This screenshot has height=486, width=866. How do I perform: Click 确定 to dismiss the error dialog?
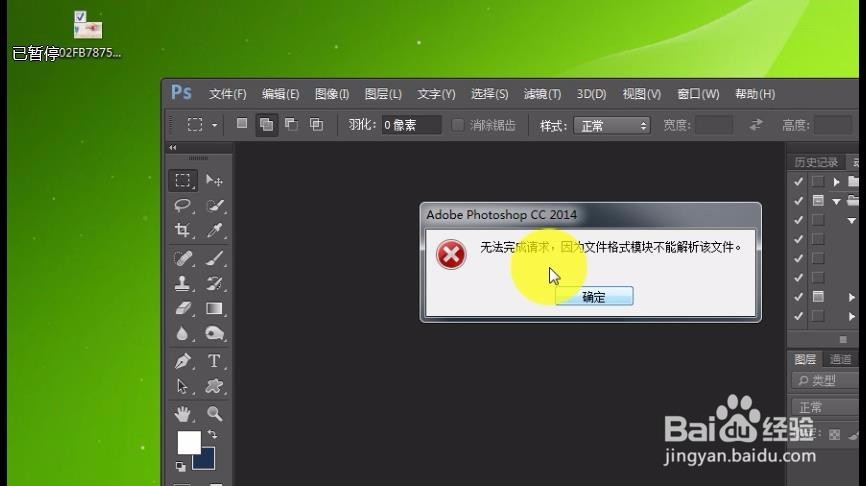tap(594, 297)
